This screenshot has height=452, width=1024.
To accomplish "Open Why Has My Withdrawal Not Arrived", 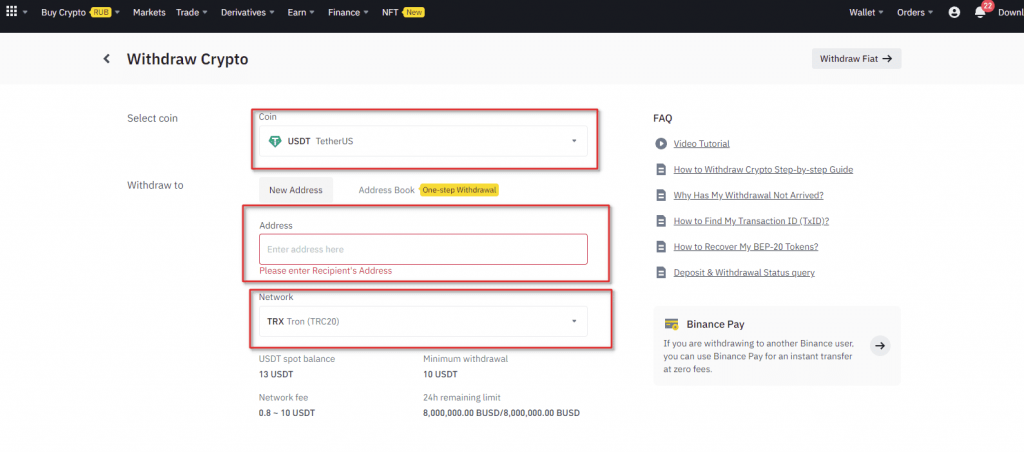I will point(748,195).
